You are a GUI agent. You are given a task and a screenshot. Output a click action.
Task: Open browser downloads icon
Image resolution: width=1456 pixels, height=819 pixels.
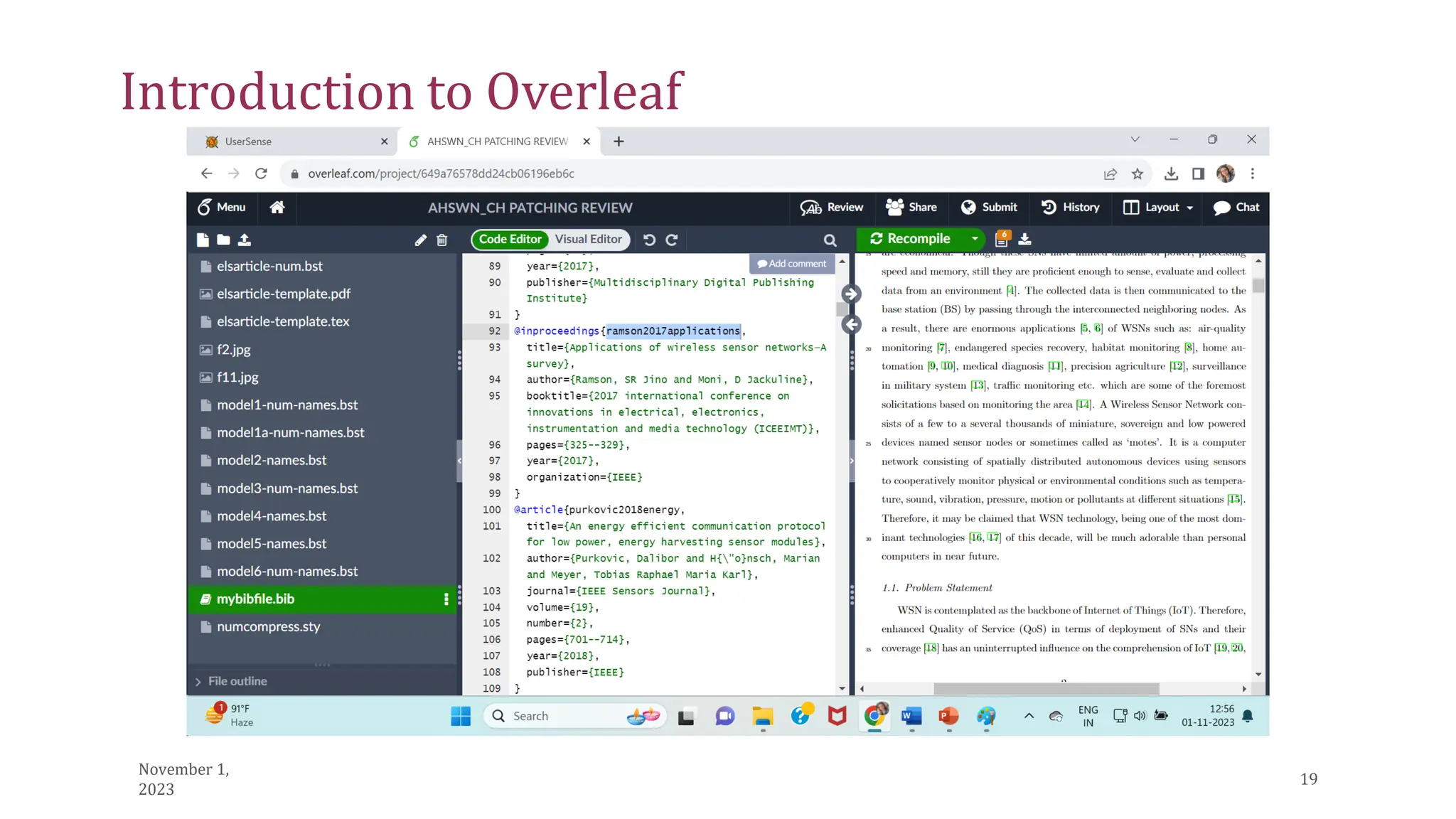click(1172, 173)
